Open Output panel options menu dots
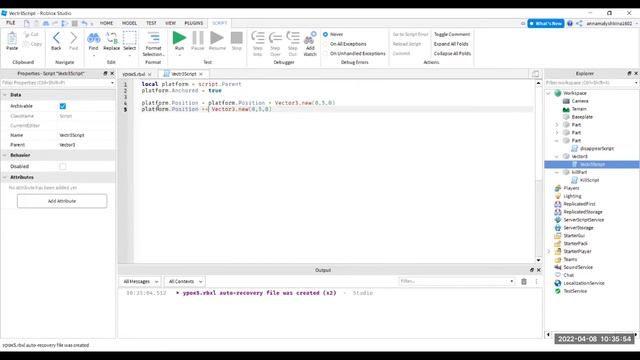 pyautogui.click(x=536, y=281)
